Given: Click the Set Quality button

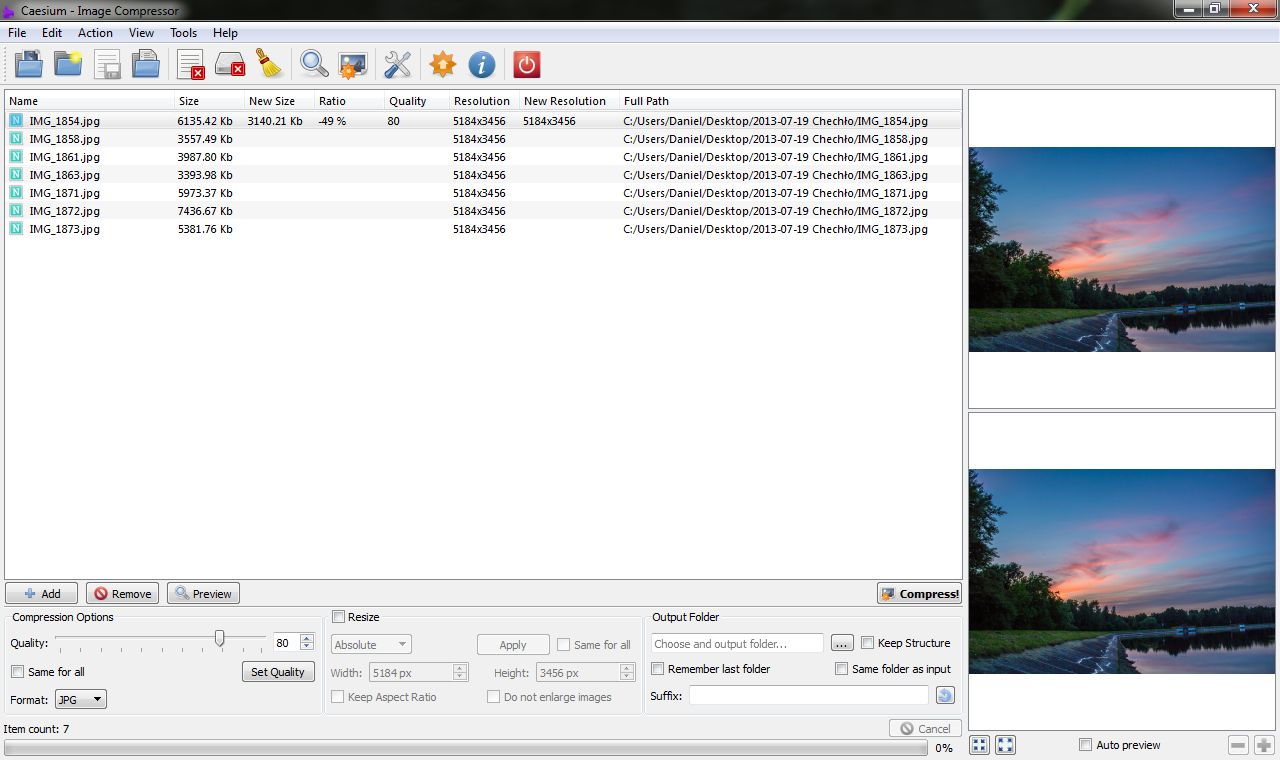Looking at the screenshot, I should pyautogui.click(x=278, y=672).
